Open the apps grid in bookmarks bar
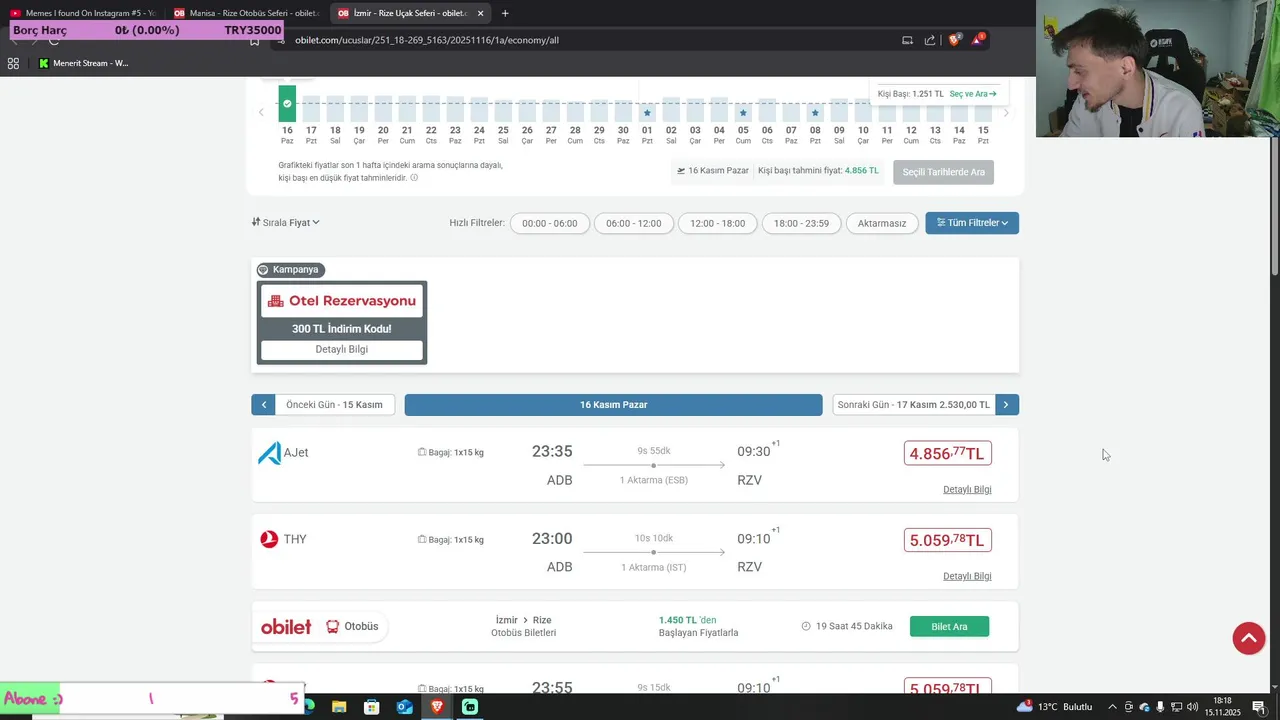This screenshot has width=1280, height=720. tap(13, 63)
